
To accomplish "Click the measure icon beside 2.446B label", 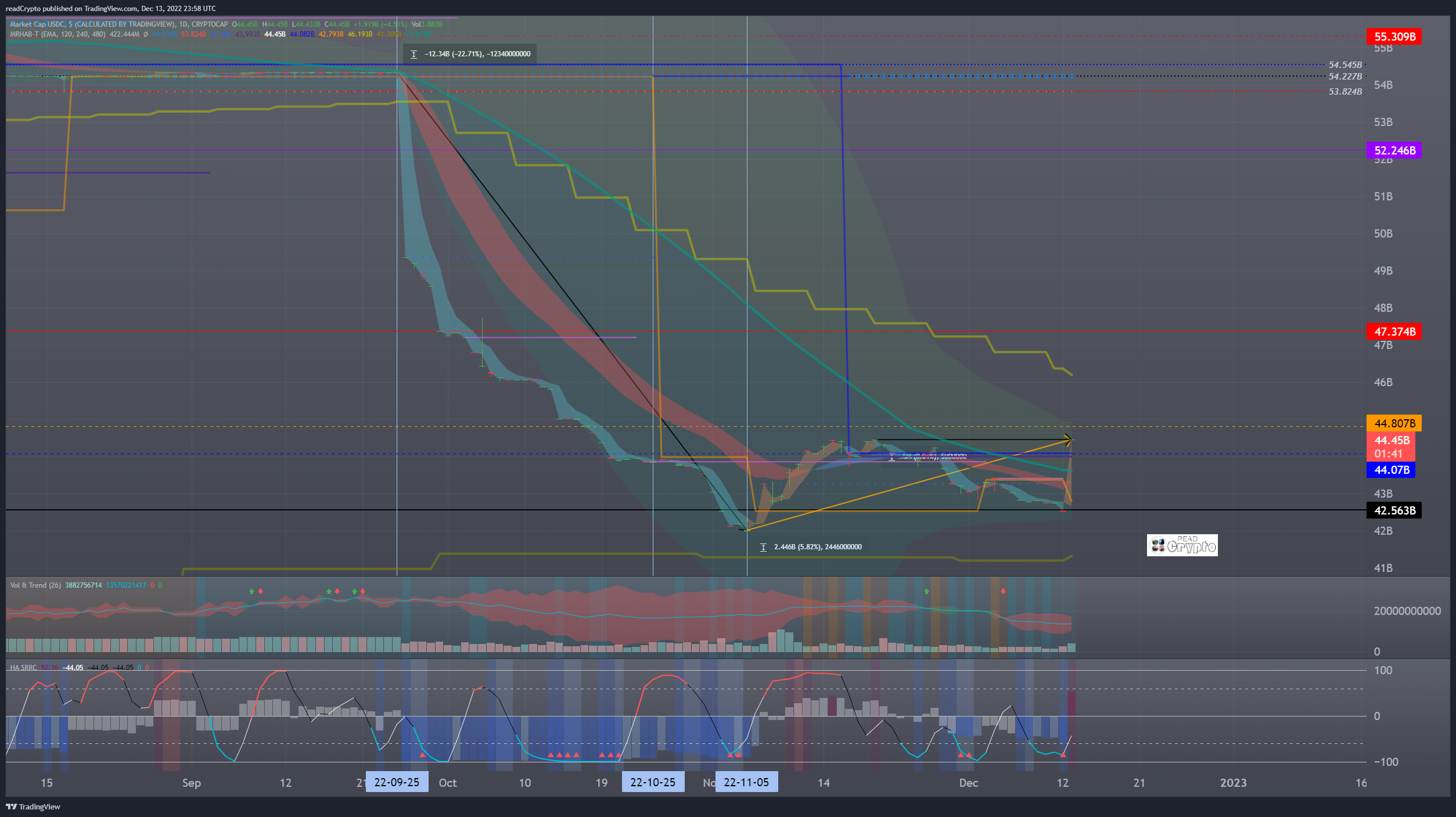I will 763,547.
